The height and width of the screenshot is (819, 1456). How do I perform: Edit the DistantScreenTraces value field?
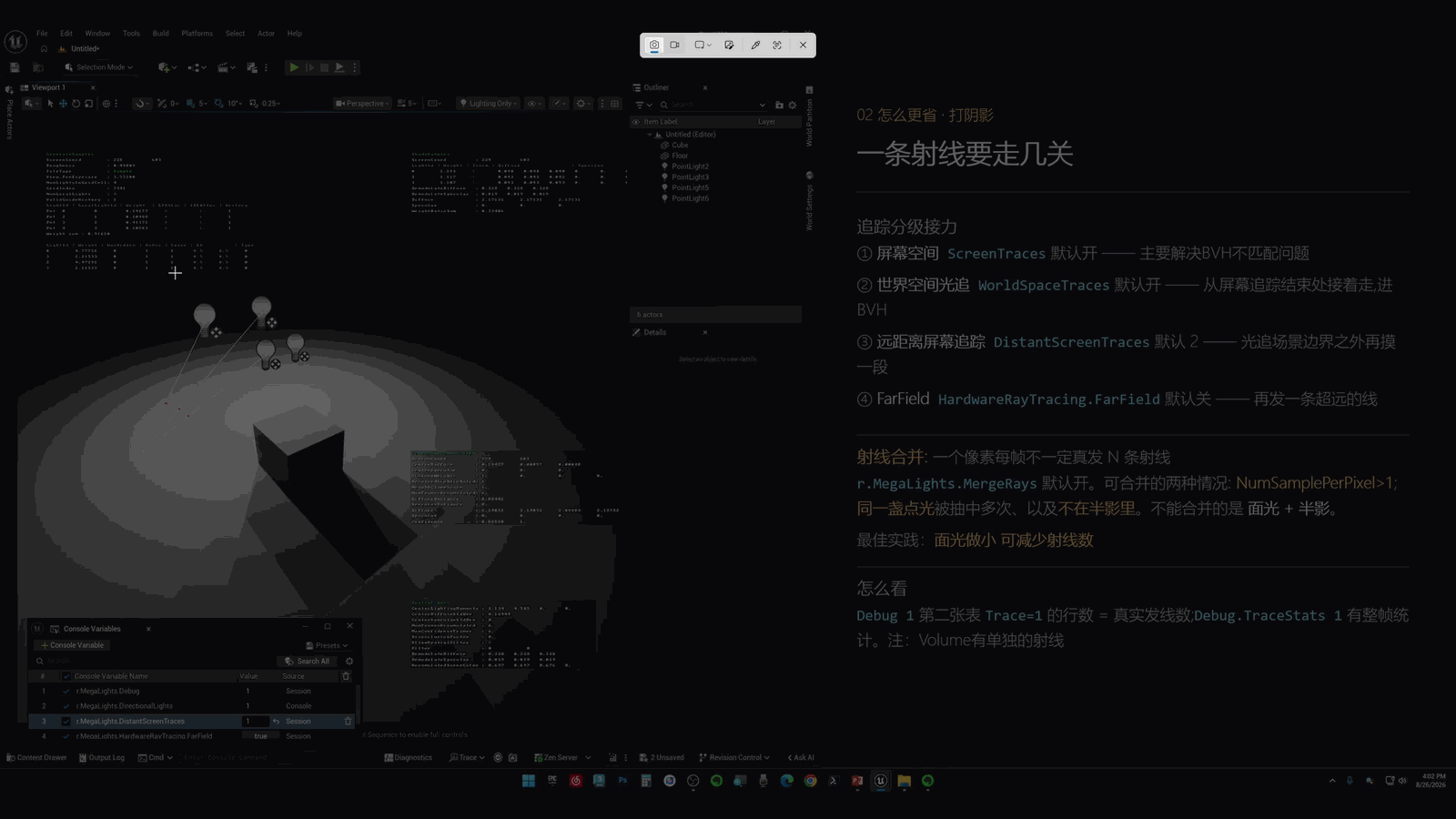click(255, 722)
